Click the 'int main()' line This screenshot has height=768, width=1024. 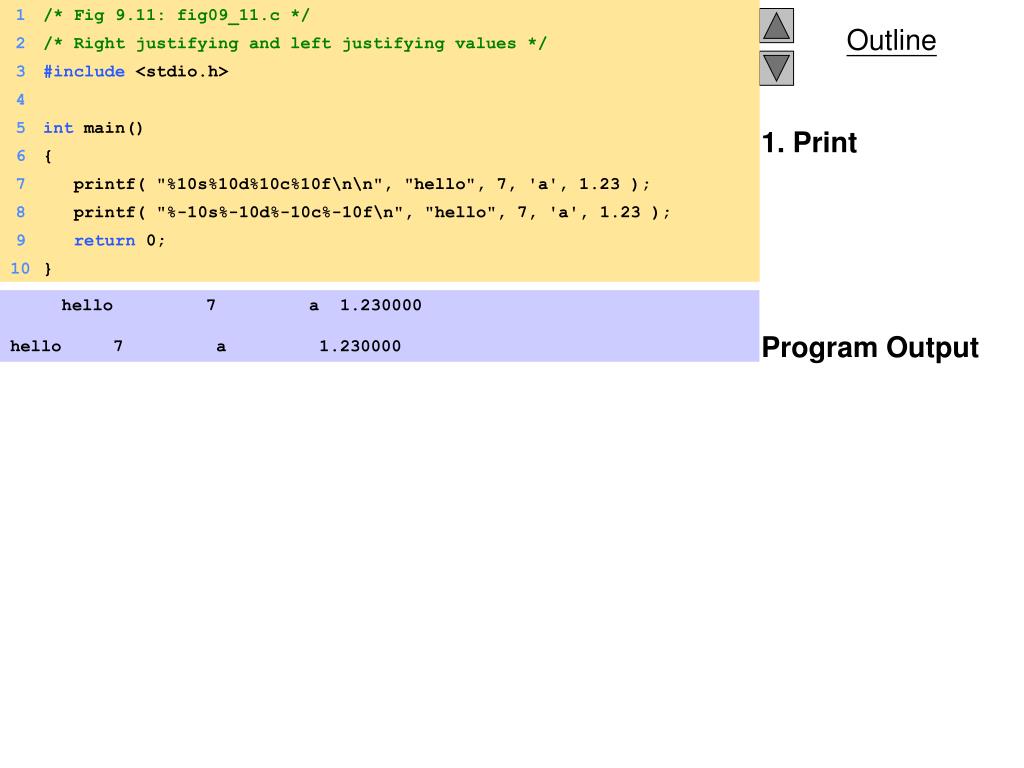point(93,127)
